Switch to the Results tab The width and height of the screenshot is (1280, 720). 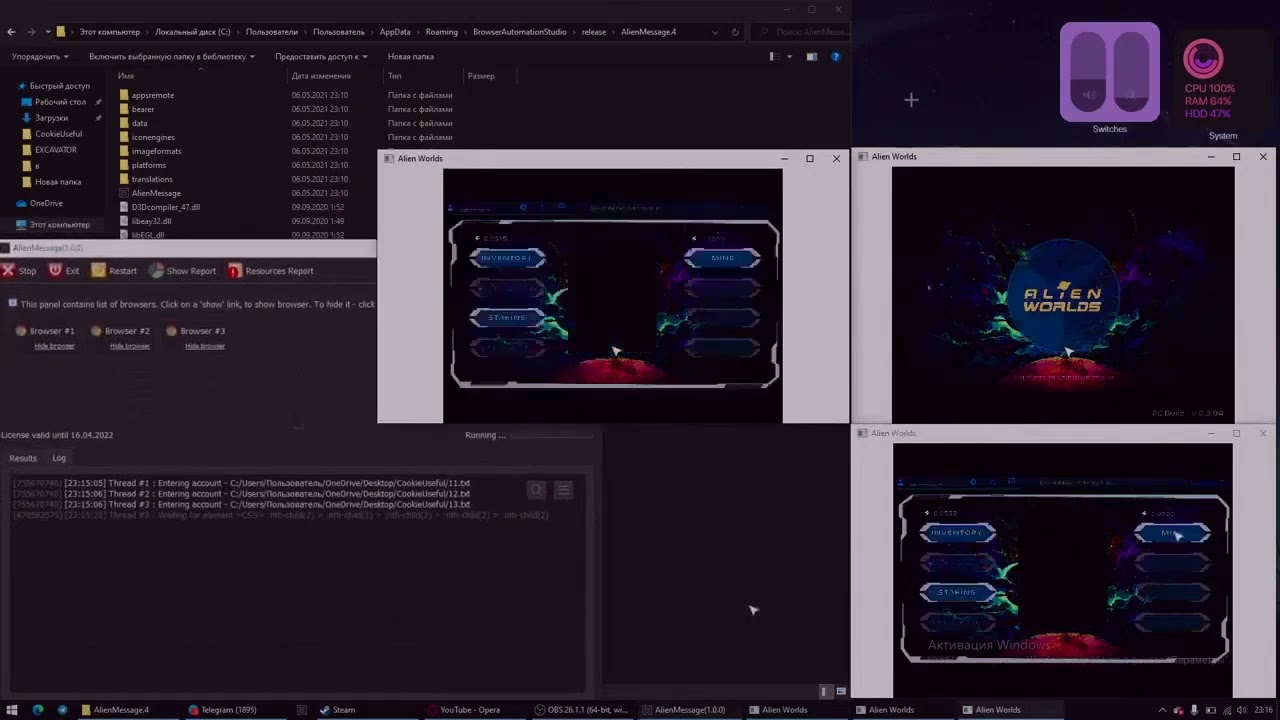click(x=23, y=458)
